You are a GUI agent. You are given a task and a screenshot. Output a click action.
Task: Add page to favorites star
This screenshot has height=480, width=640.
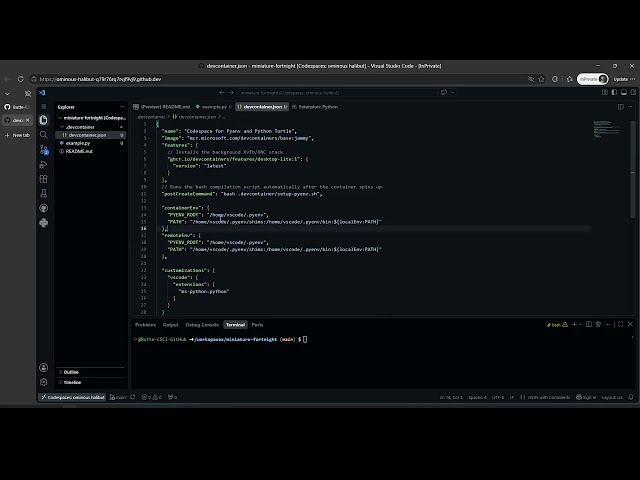coord(542,79)
